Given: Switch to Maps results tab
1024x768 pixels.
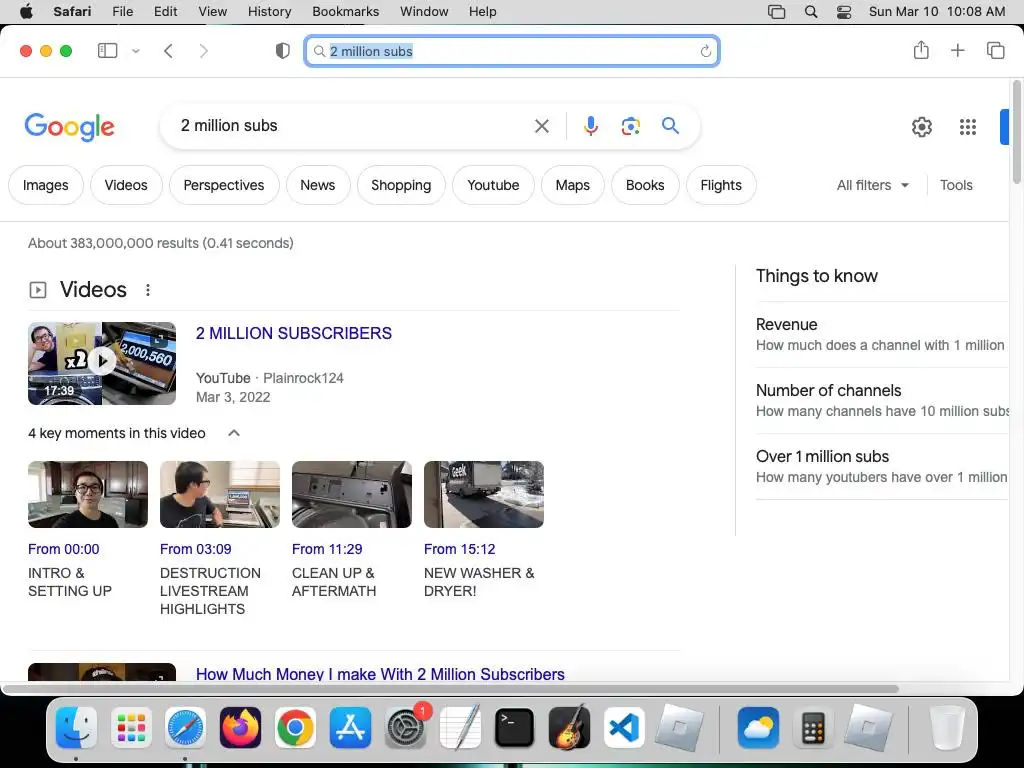Looking at the screenshot, I should click(x=573, y=185).
